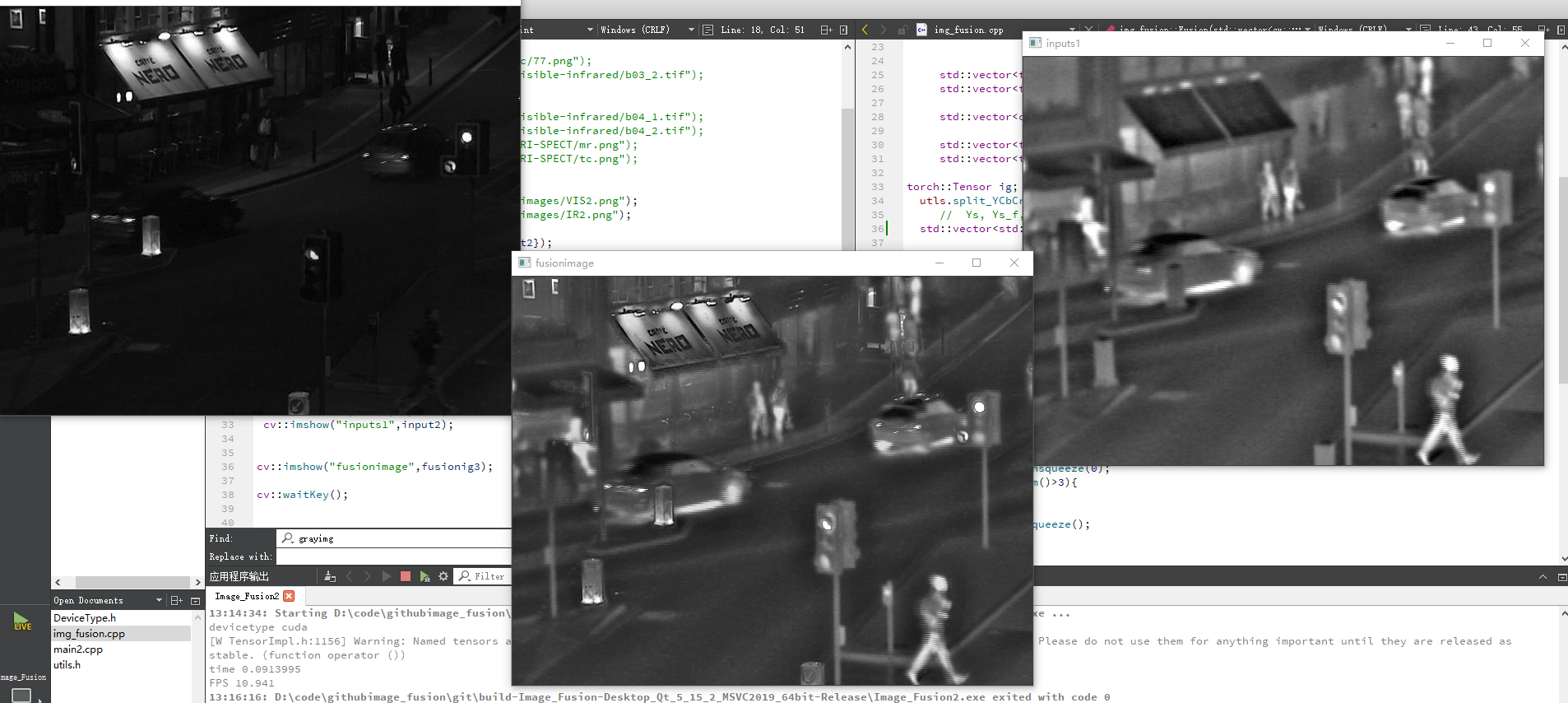This screenshot has width=1568, height=703.
Task: Maximize the inputs1 window
Action: (1487, 43)
